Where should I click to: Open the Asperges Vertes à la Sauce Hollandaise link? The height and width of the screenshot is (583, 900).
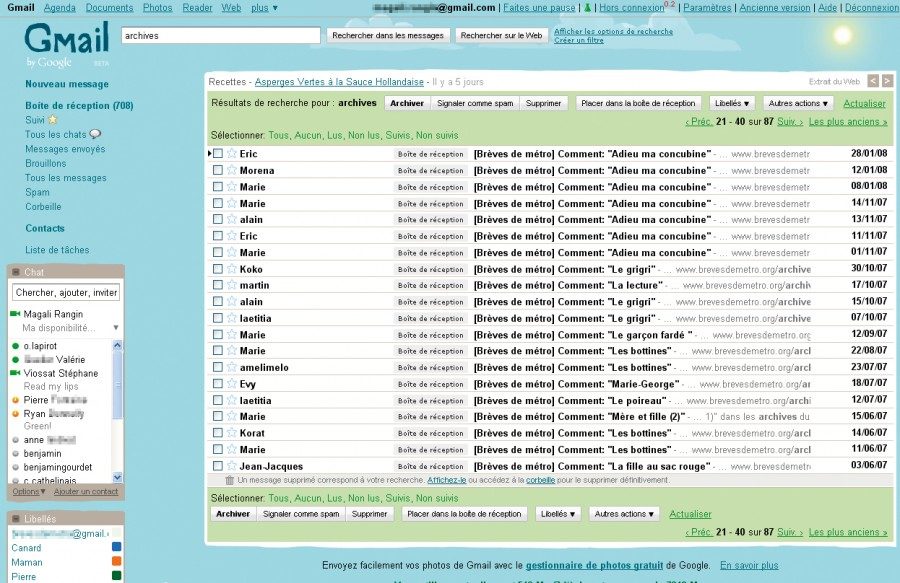pyautogui.click(x=339, y=82)
